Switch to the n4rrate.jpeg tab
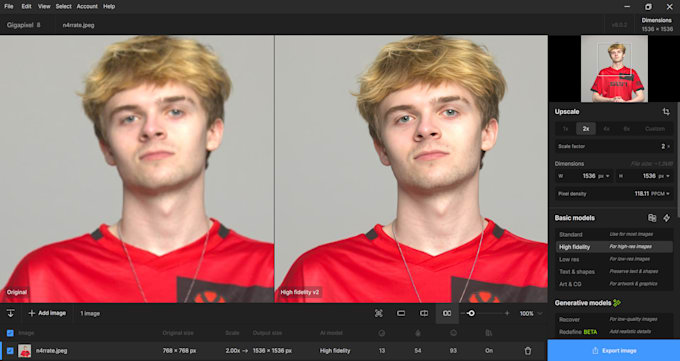The width and height of the screenshot is (680, 361). pos(78,25)
